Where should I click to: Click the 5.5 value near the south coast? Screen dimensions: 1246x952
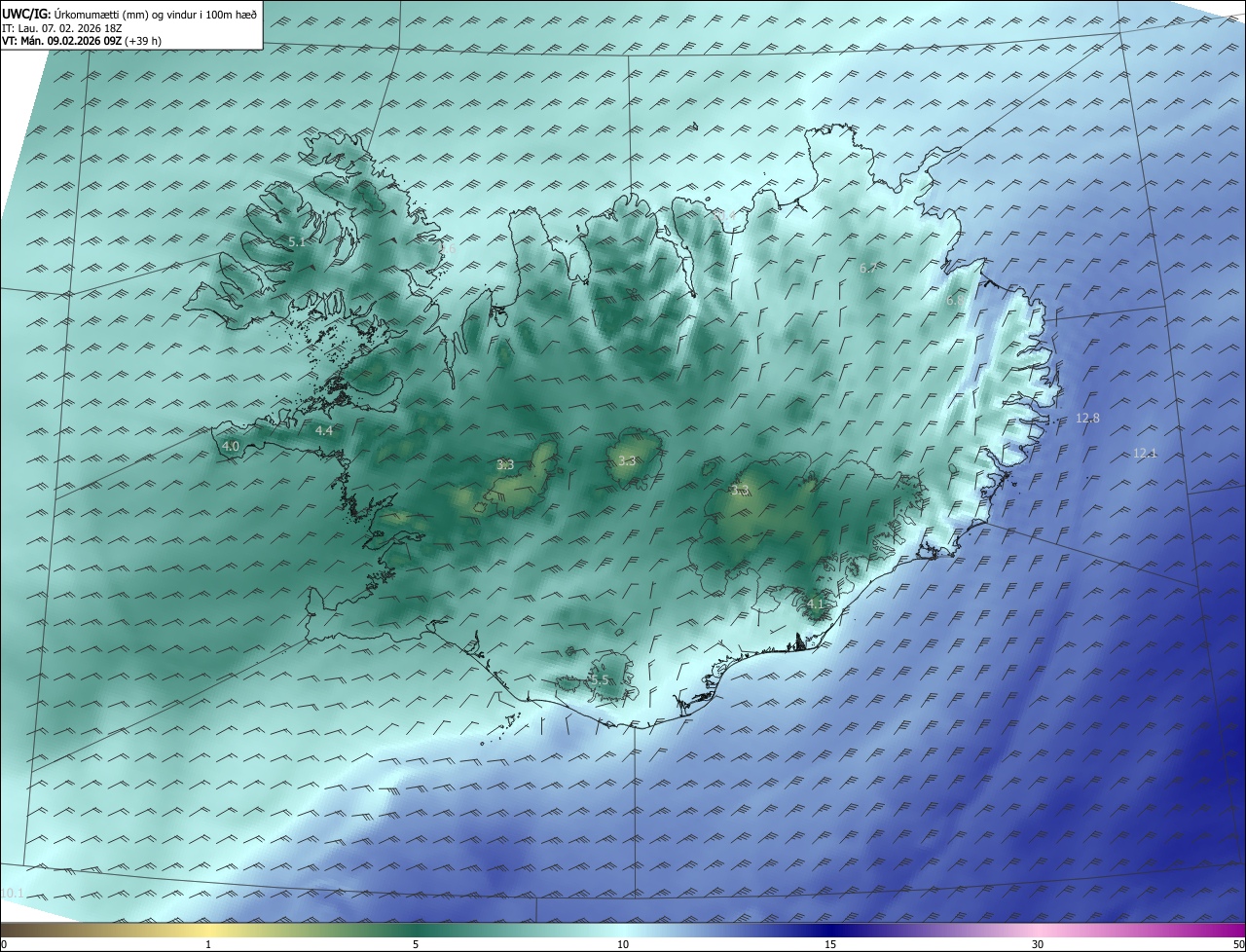(x=600, y=679)
